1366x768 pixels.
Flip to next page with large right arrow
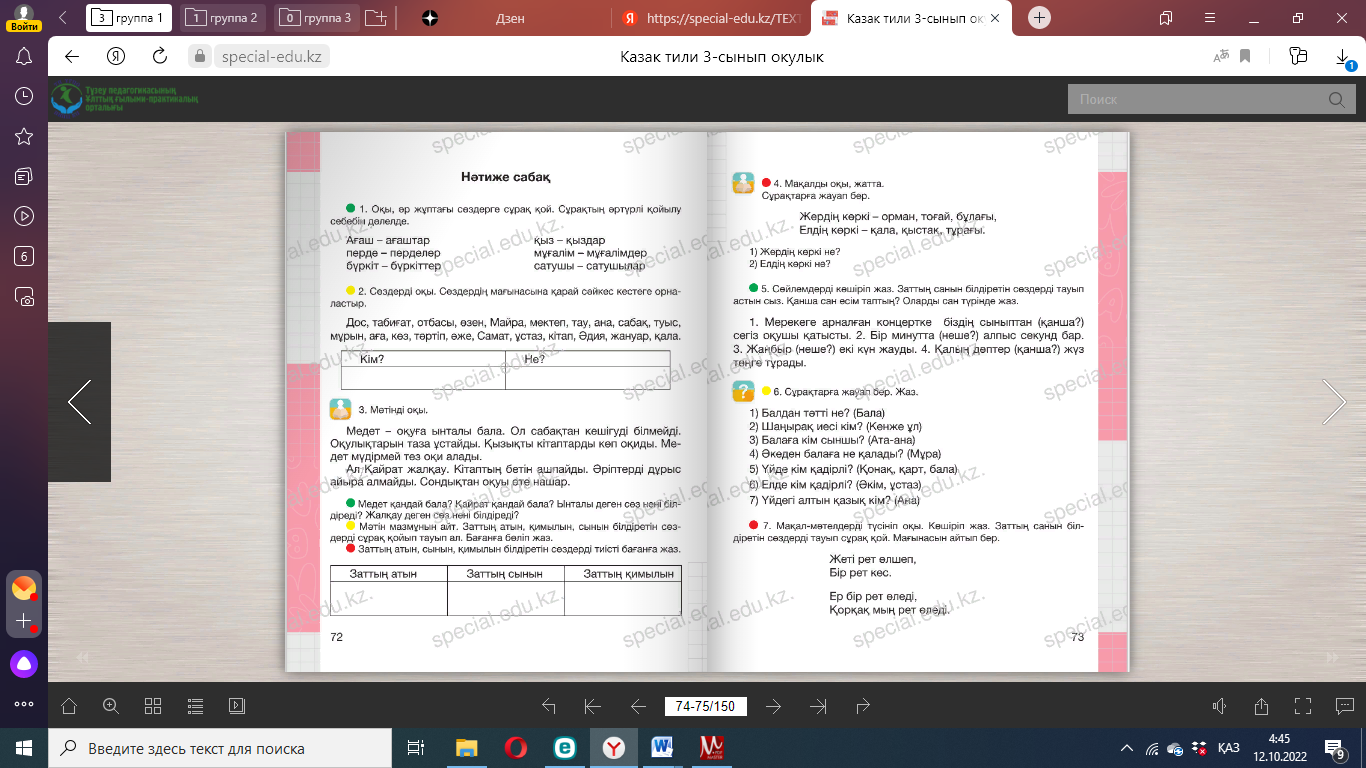(x=1335, y=402)
